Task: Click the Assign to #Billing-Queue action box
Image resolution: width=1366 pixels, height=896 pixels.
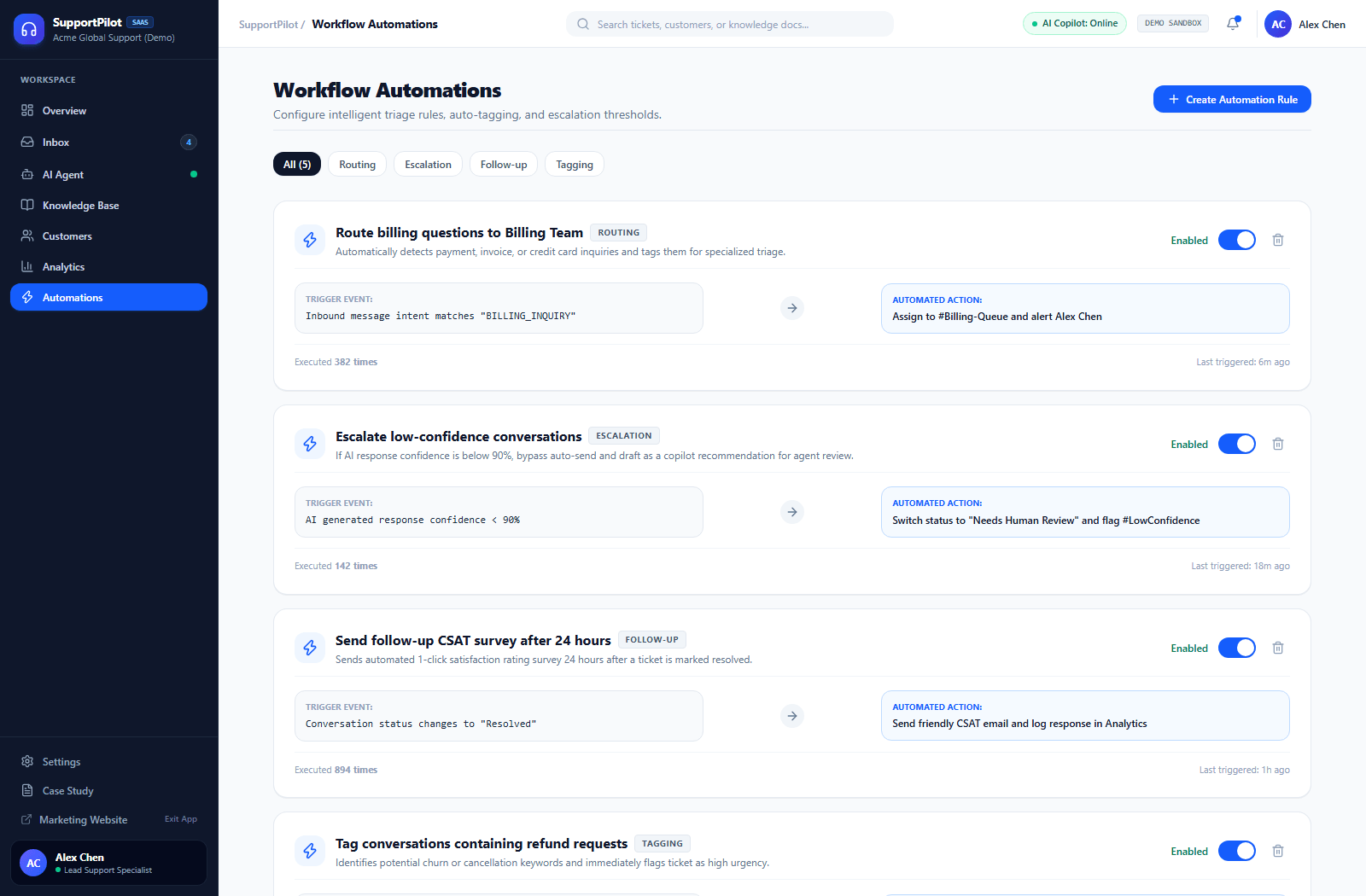Action: (x=1085, y=308)
